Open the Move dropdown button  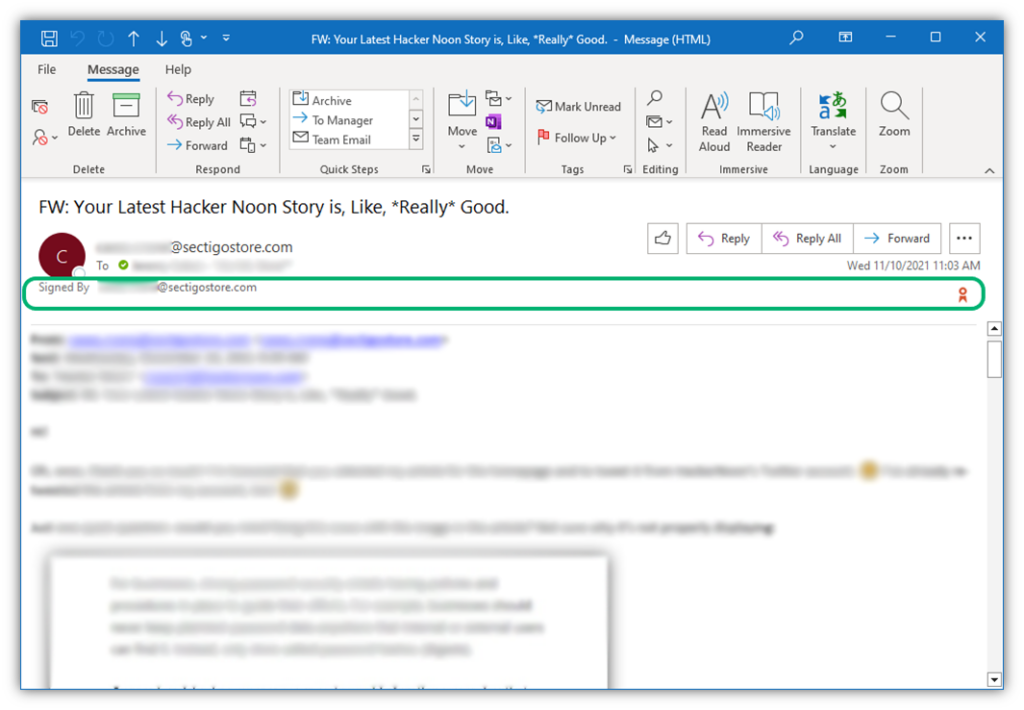pyautogui.click(x=462, y=121)
